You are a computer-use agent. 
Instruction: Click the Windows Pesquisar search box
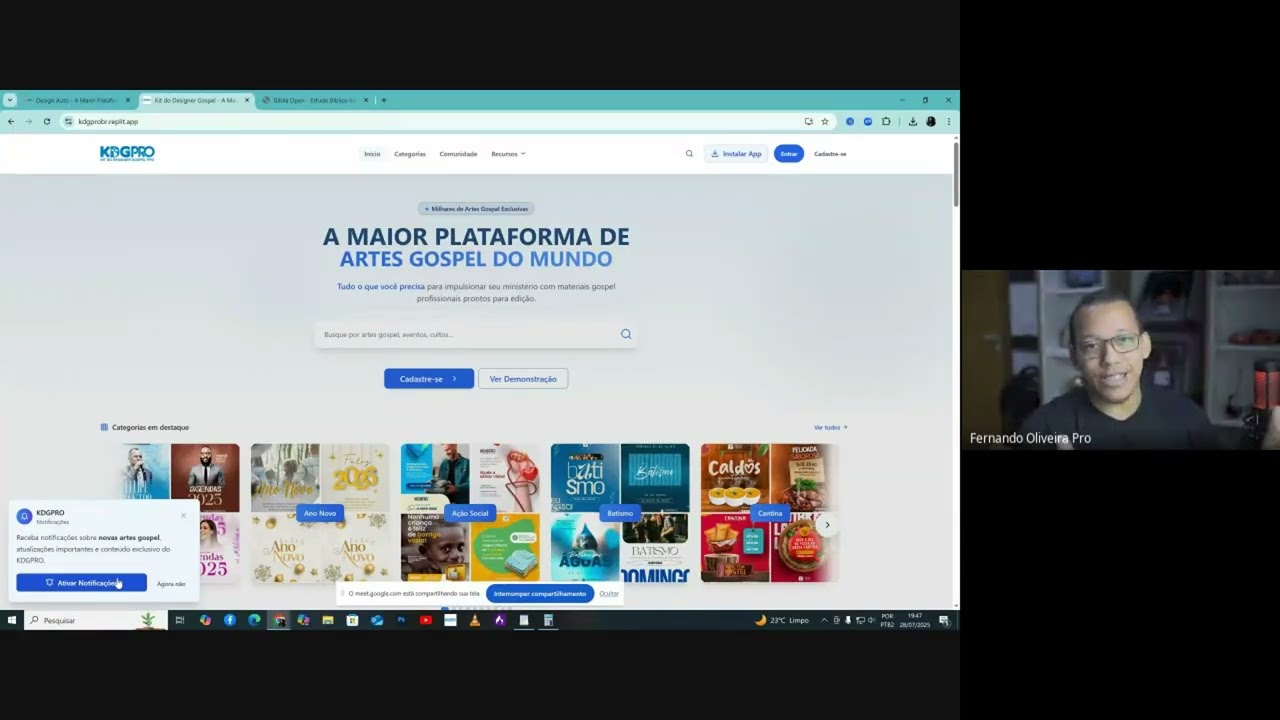95,621
